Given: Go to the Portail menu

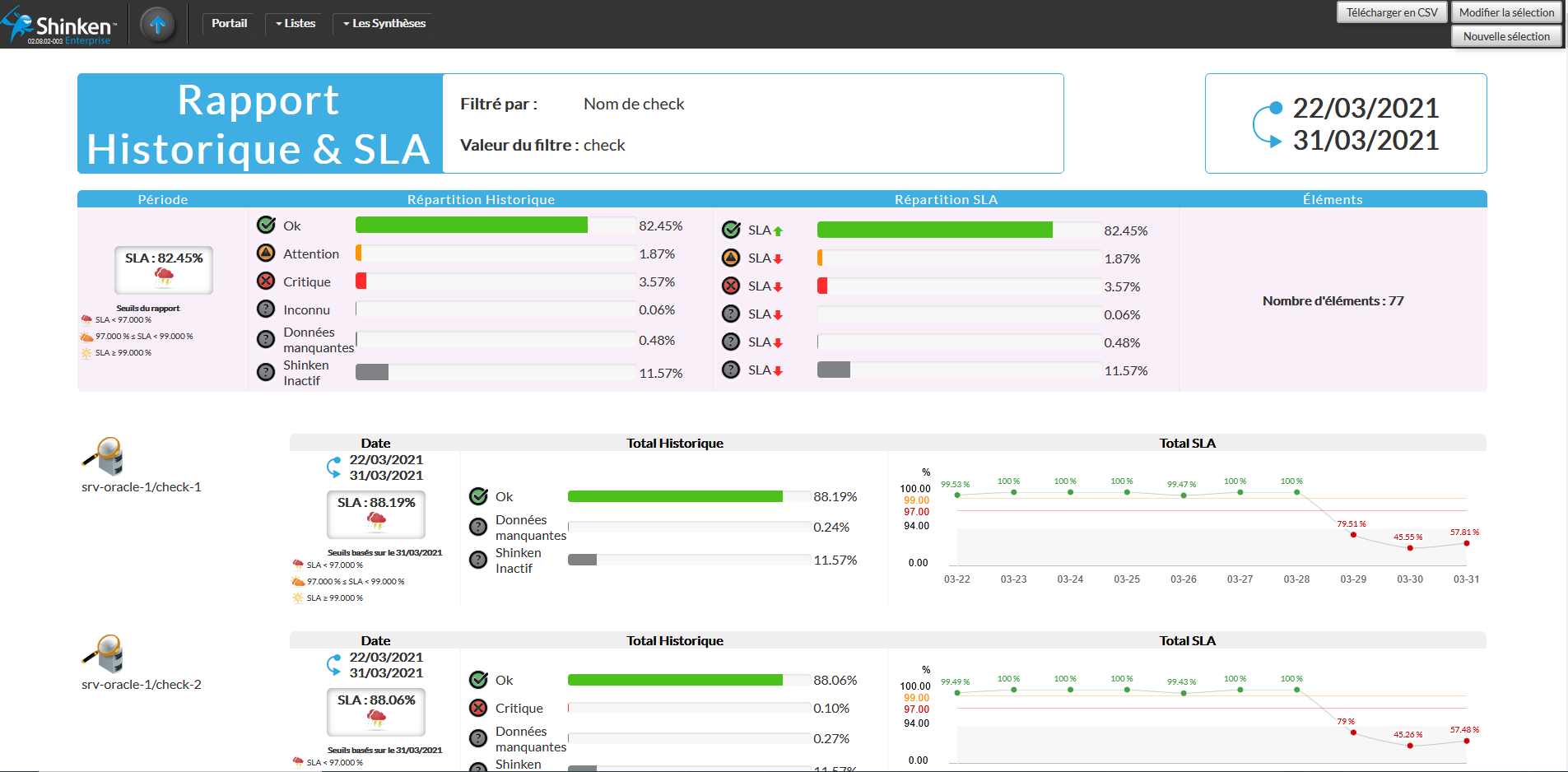Looking at the screenshot, I should (x=229, y=24).
